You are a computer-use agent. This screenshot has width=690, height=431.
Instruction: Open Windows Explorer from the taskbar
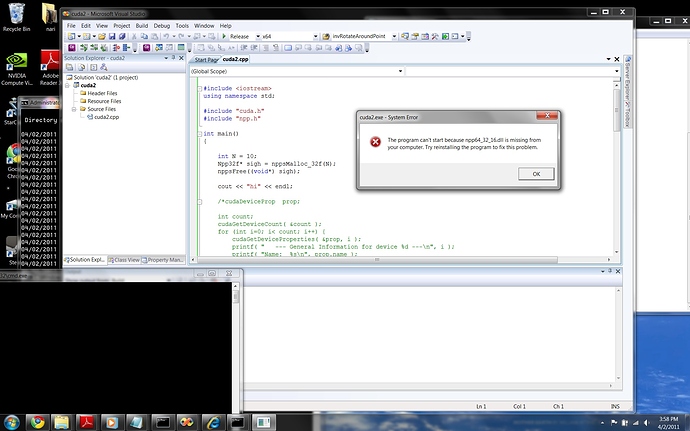point(62,423)
